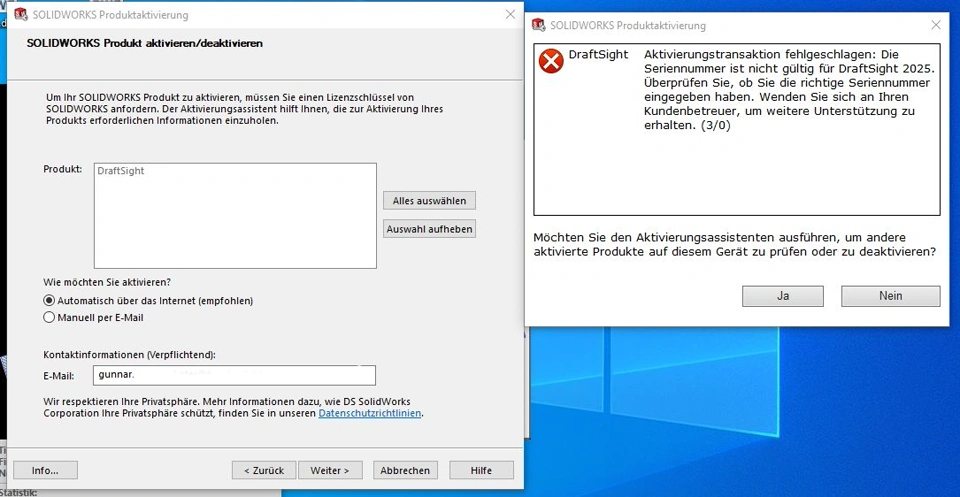The height and width of the screenshot is (497, 960).
Task: Click the Kontaktinformationen (Verpflichtend) label
Action: tap(130, 354)
